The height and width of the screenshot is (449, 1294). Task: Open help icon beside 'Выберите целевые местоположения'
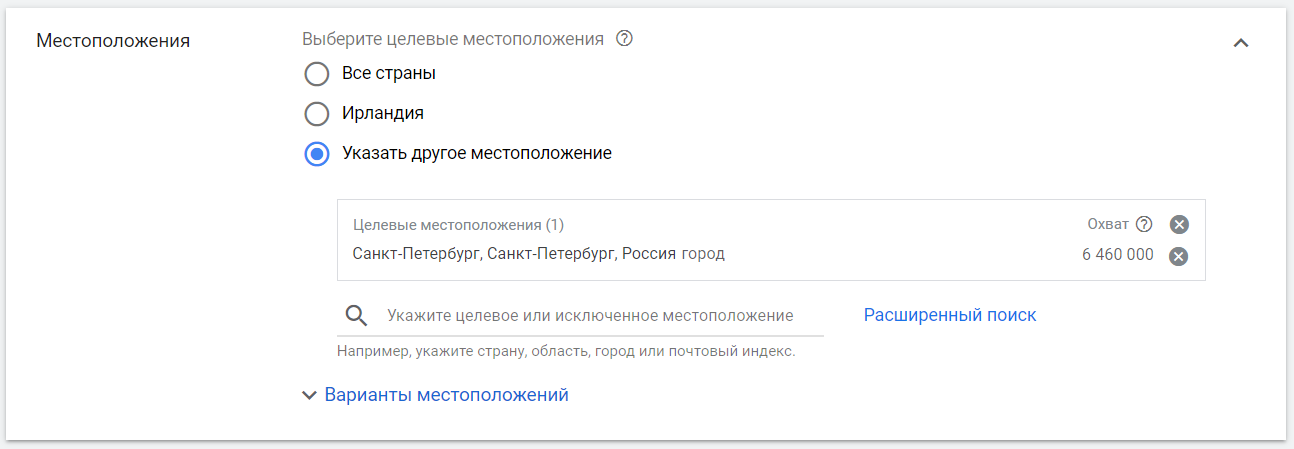tap(625, 39)
